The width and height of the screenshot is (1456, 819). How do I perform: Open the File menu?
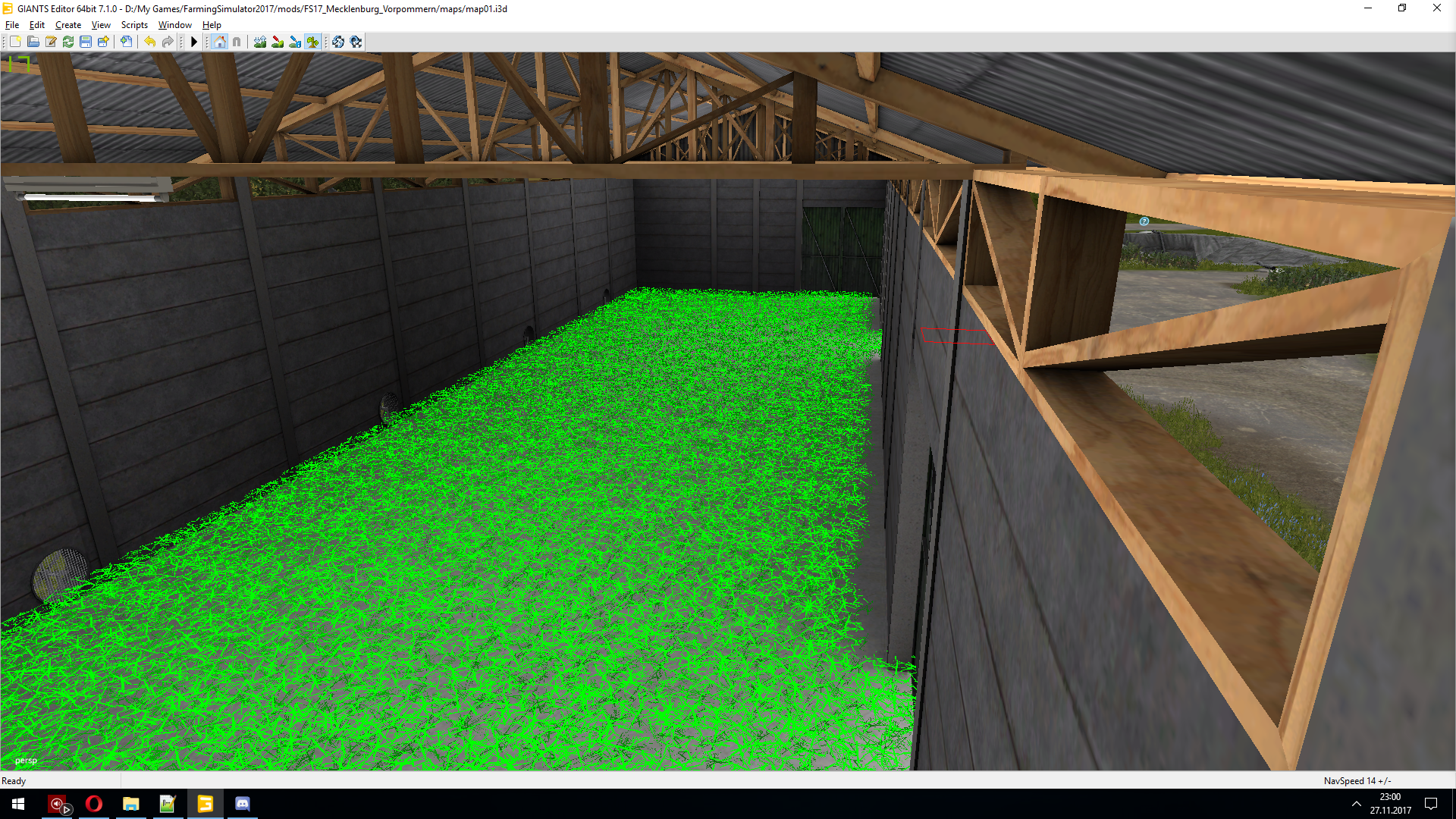(x=12, y=25)
